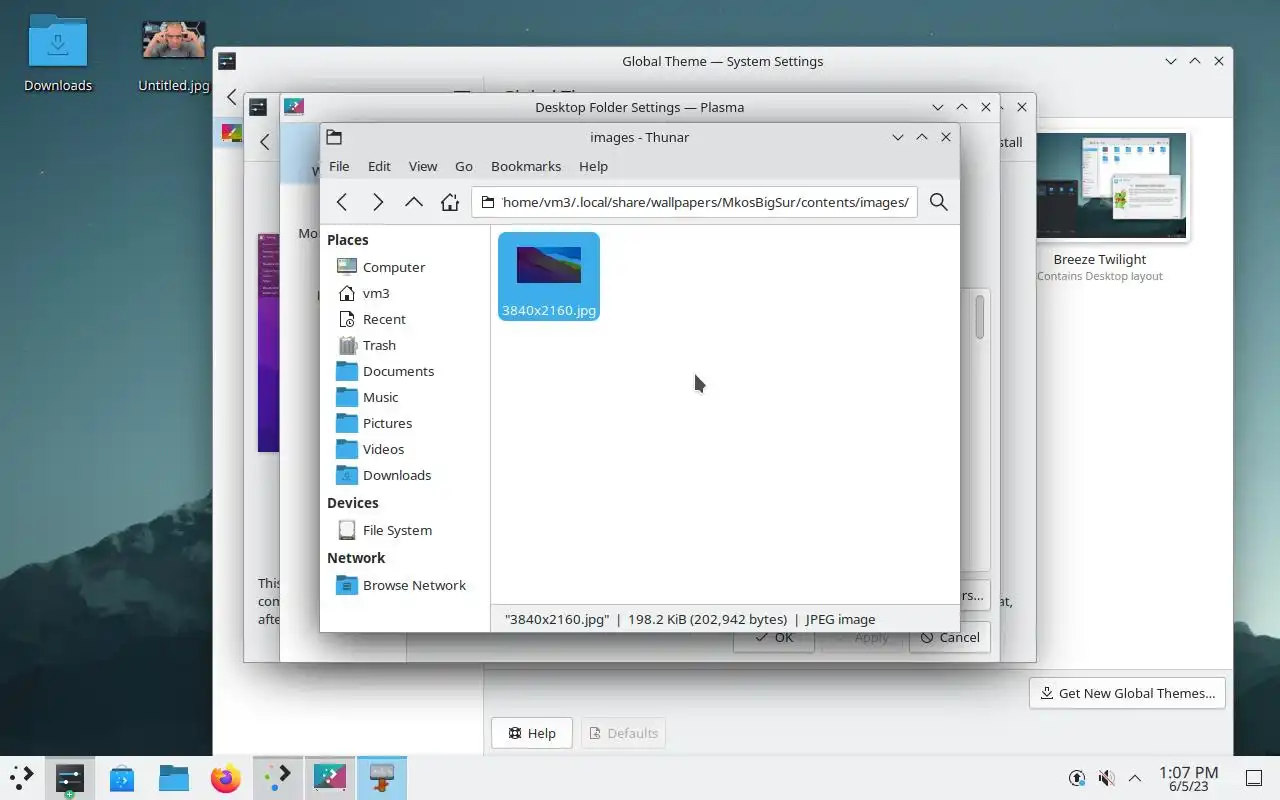Screen dimensions: 1280x800
Task: Switch to Desktop Folder Settings task in taskbar
Action: [330, 777]
